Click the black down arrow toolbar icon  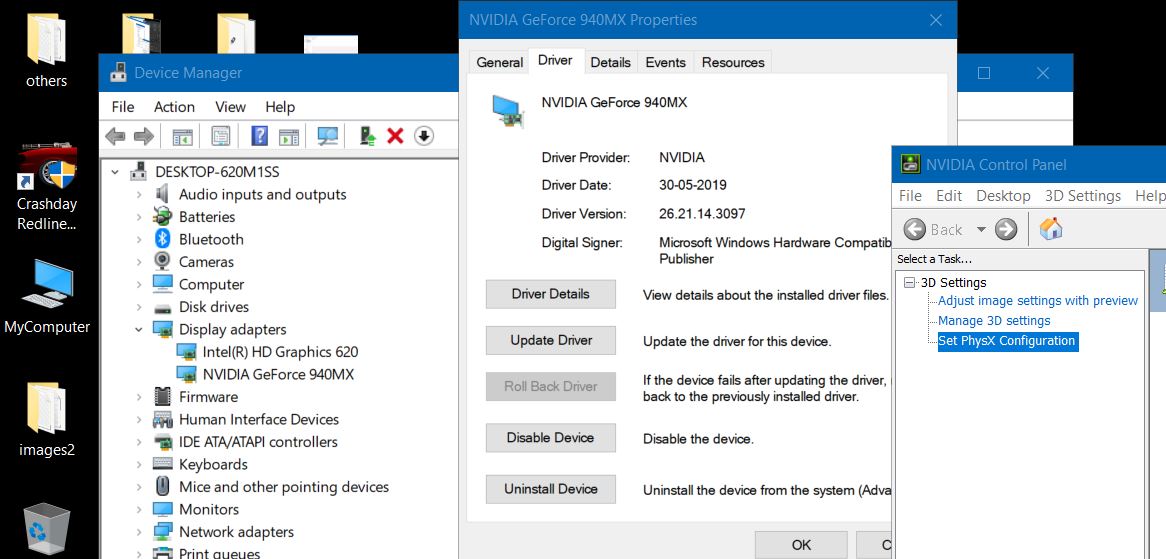click(x=424, y=136)
